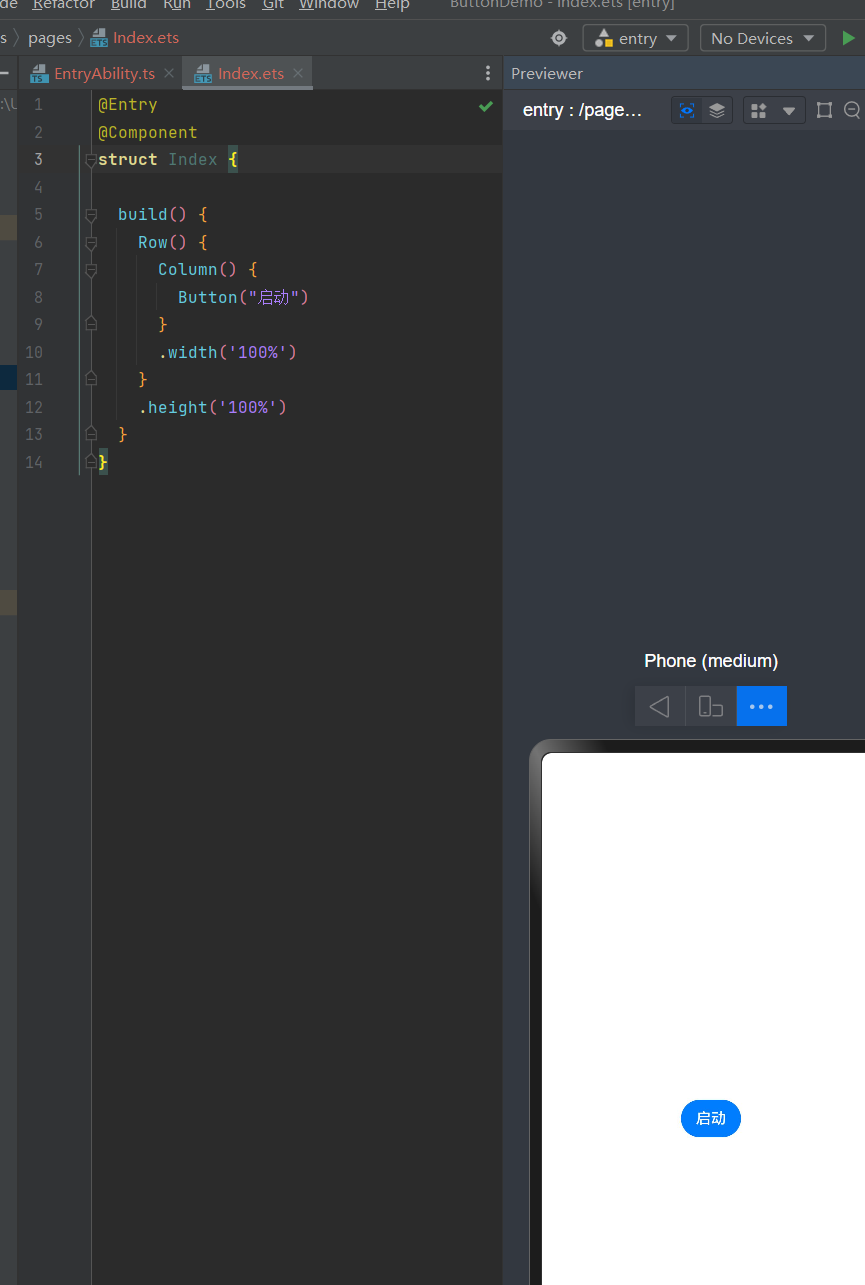
Task: Collapse the Column() fold marker
Action: click(91, 270)
